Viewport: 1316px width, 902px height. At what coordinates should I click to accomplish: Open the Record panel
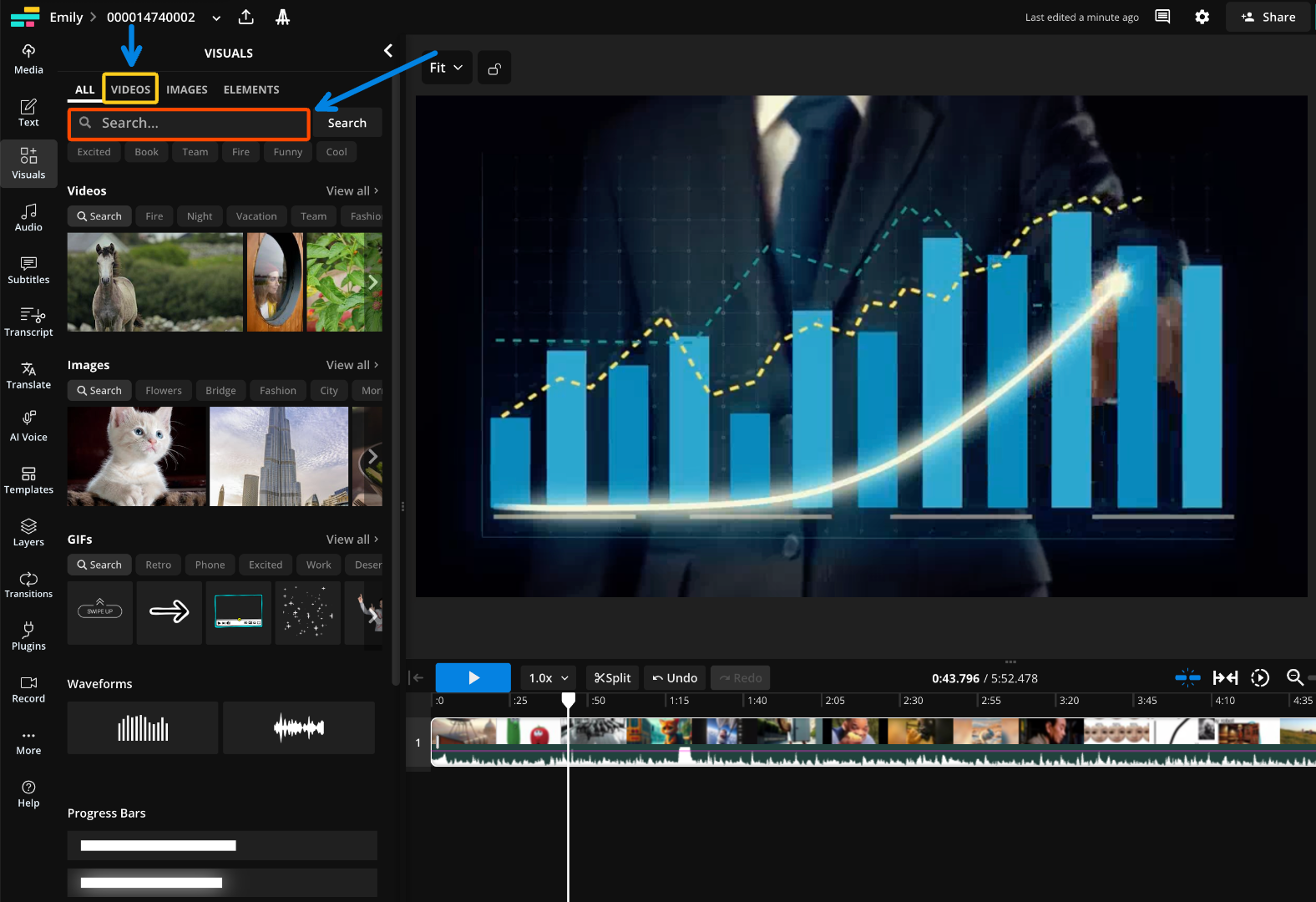(x=28, y=689)
